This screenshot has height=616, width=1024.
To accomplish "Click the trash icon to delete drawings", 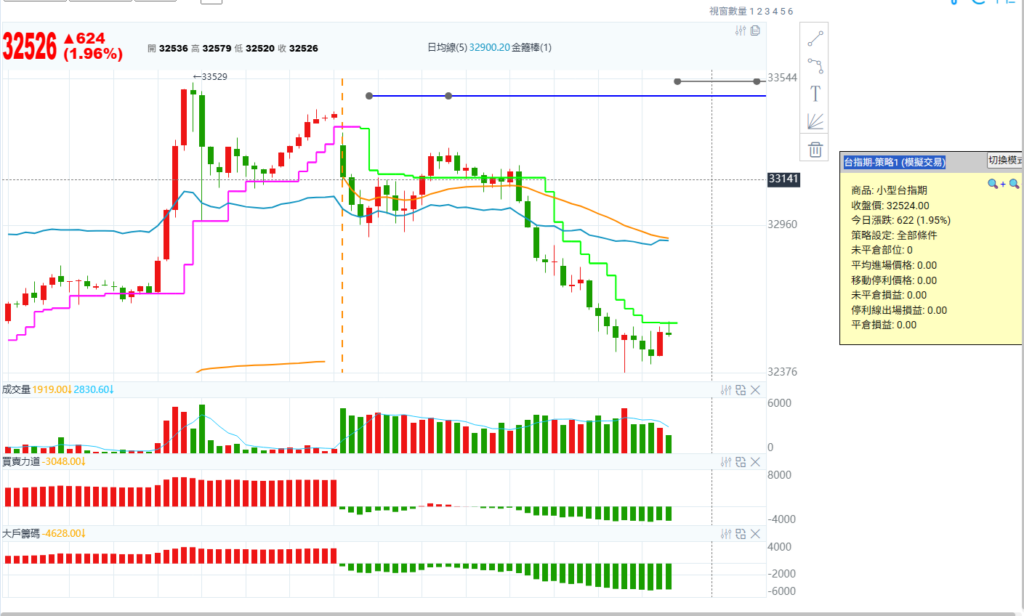I will point(815,149).
